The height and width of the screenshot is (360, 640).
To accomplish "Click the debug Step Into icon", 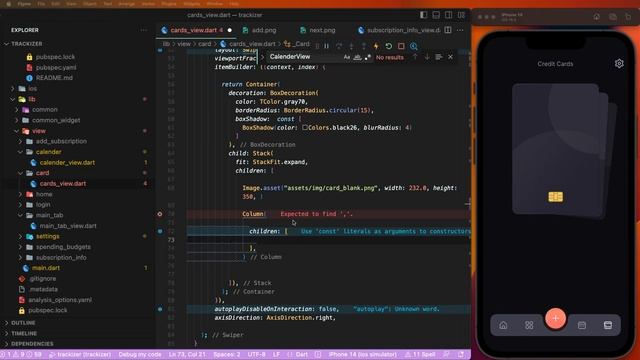I will point(351,46).
